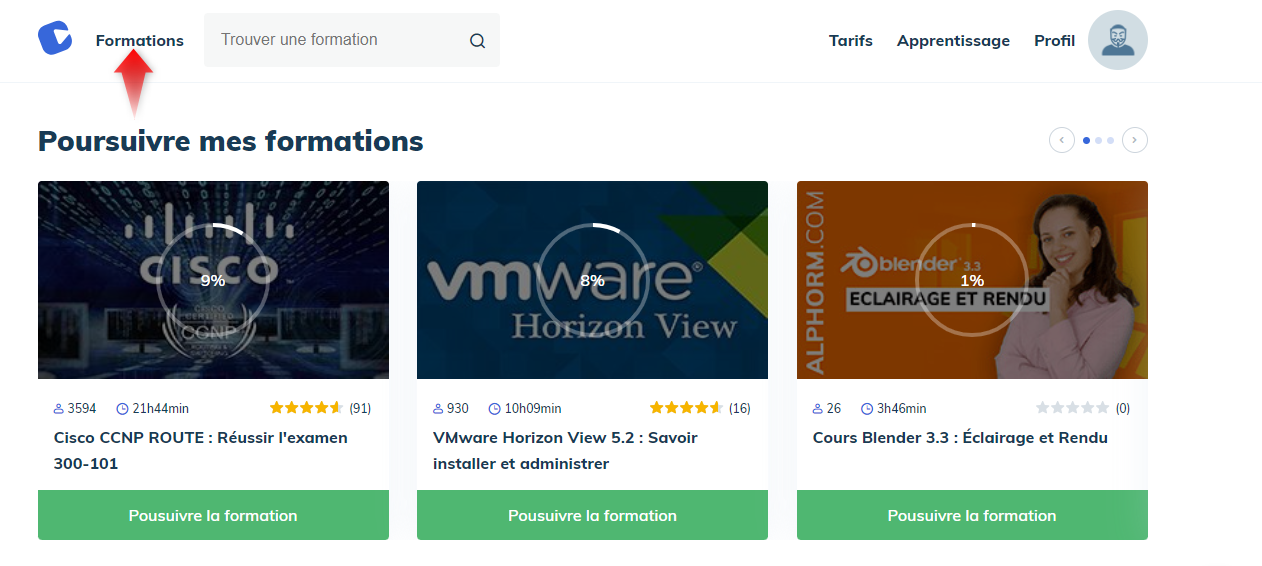Click the Cisco course star rating
Image resolution: width=1262 pixels, height=566 pixels.
[x=306, y=408]
